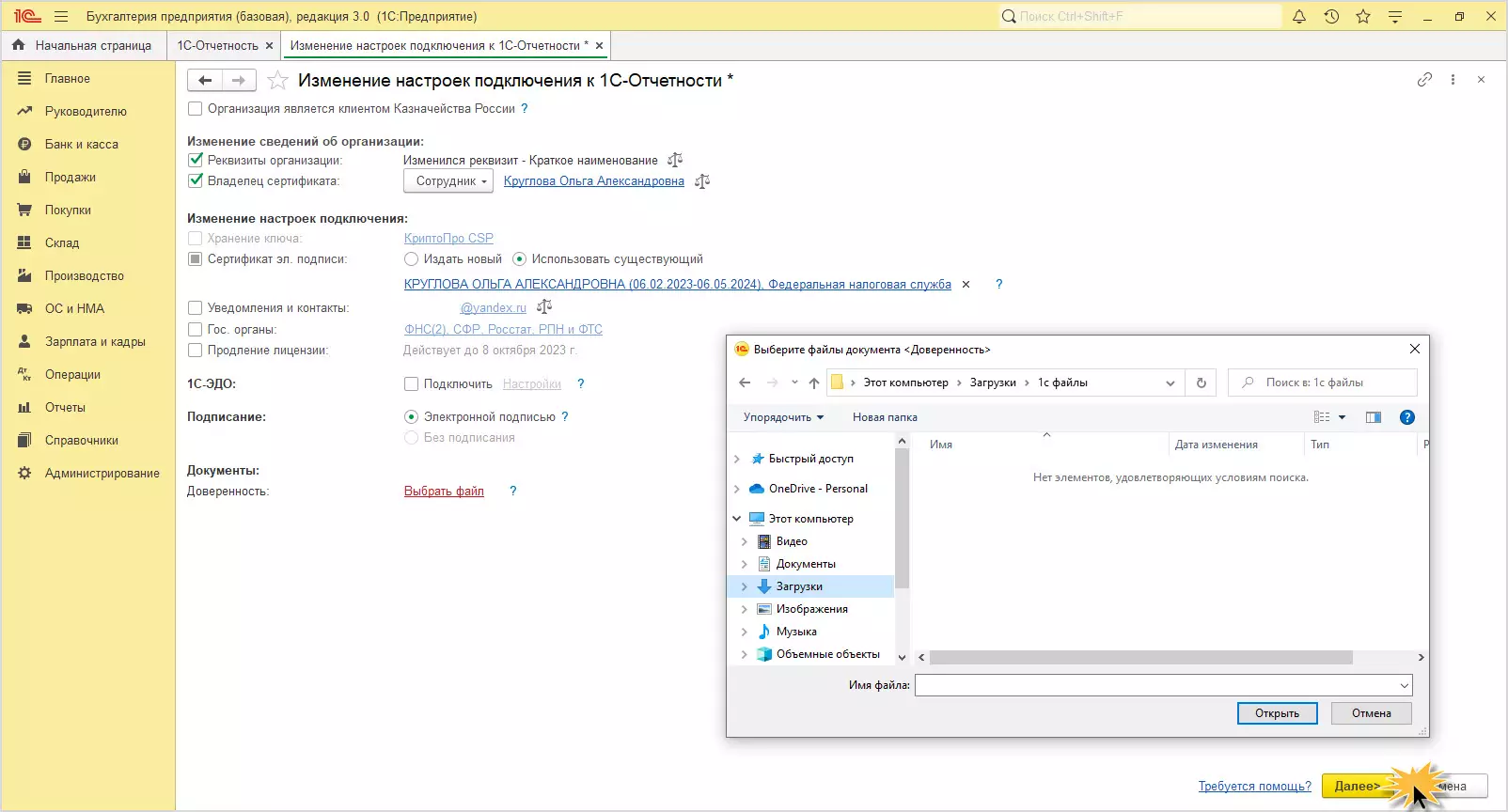Enable Уведомления и контакты checkbox
The width and height of the screenshot is (1508, 812).
coord(196,307)
